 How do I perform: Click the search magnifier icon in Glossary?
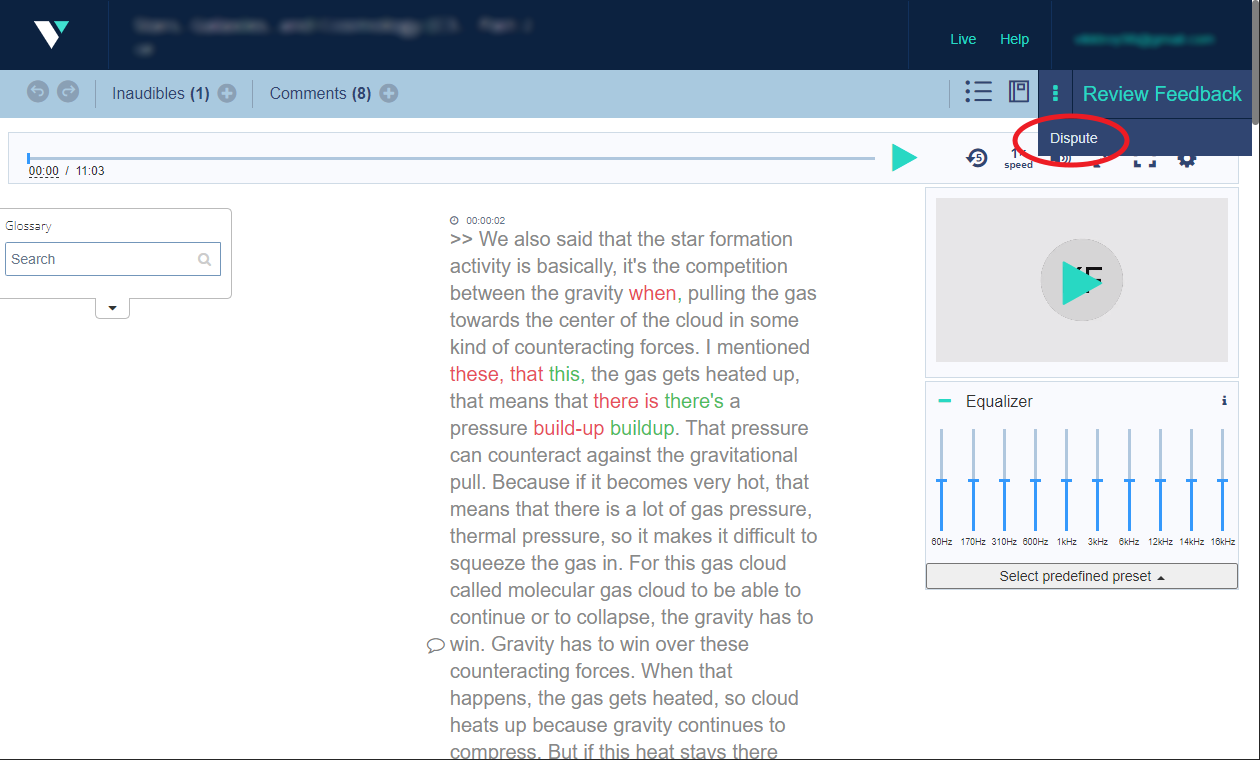tap(205, 260)
